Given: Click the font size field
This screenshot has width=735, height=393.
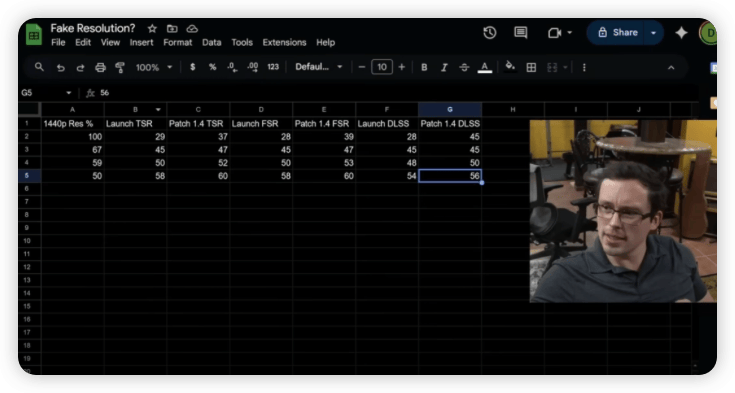Looking at the screenshot, I should 382,67.
